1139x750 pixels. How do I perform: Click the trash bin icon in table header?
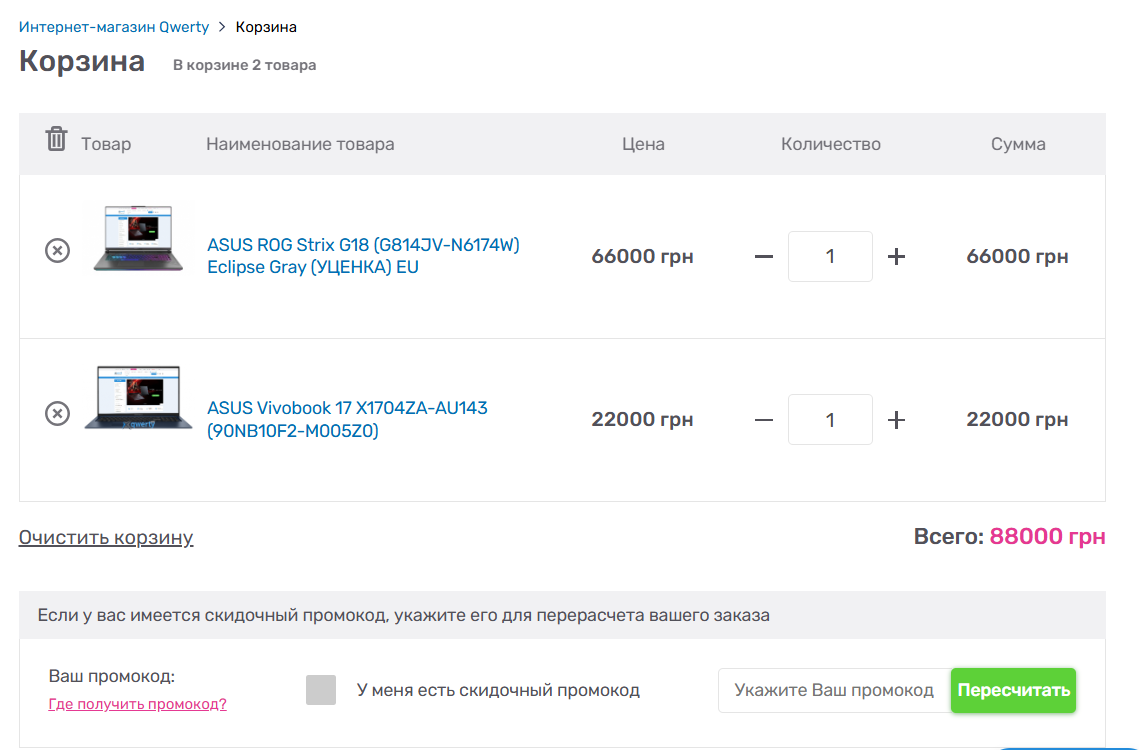click(x=56, y=139)
